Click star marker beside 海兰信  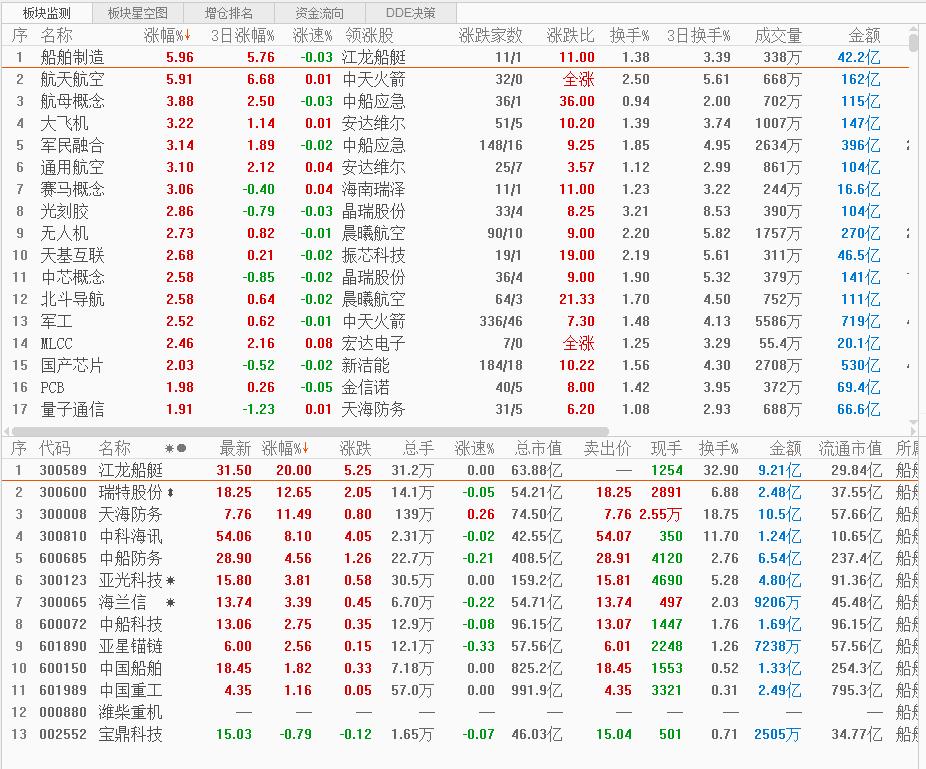[171, 602]
